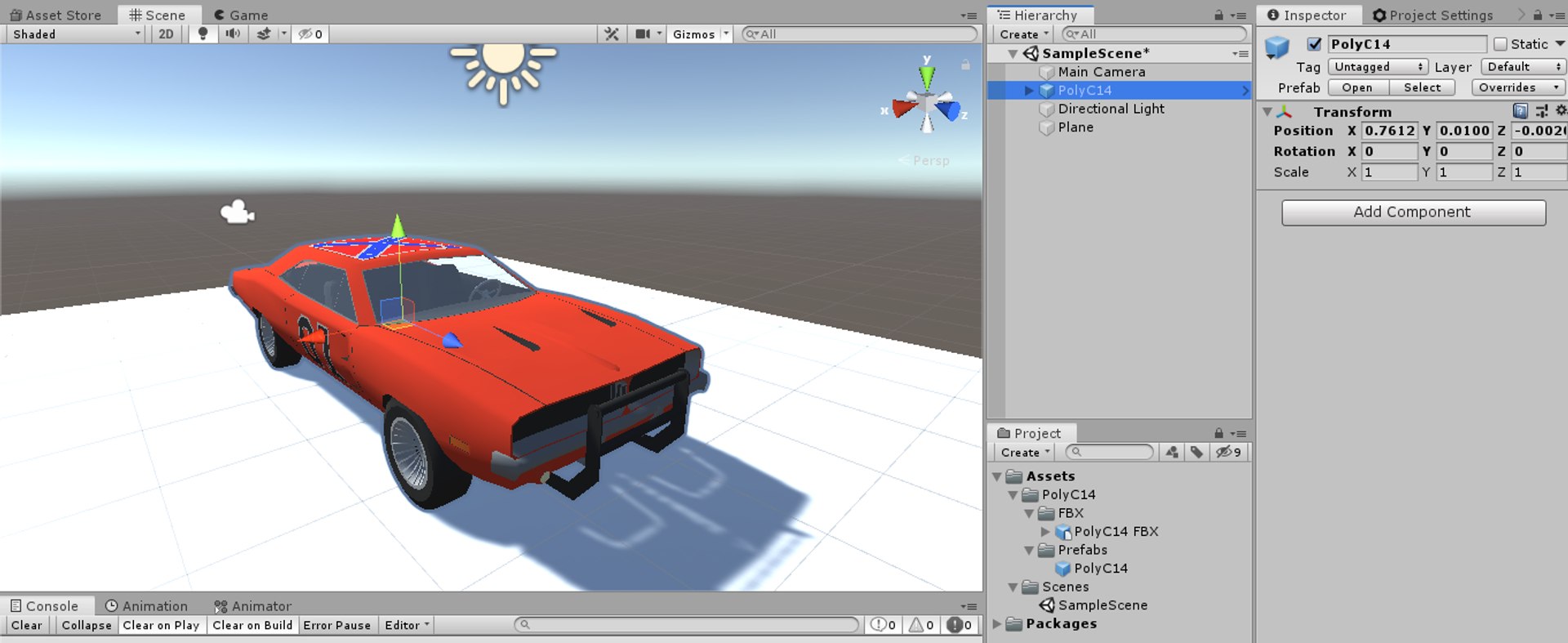The height and width of the screenshot is (643, 1568).
Task: Open Shaded draw mode dropdown
Action: (x=76, y=33)
